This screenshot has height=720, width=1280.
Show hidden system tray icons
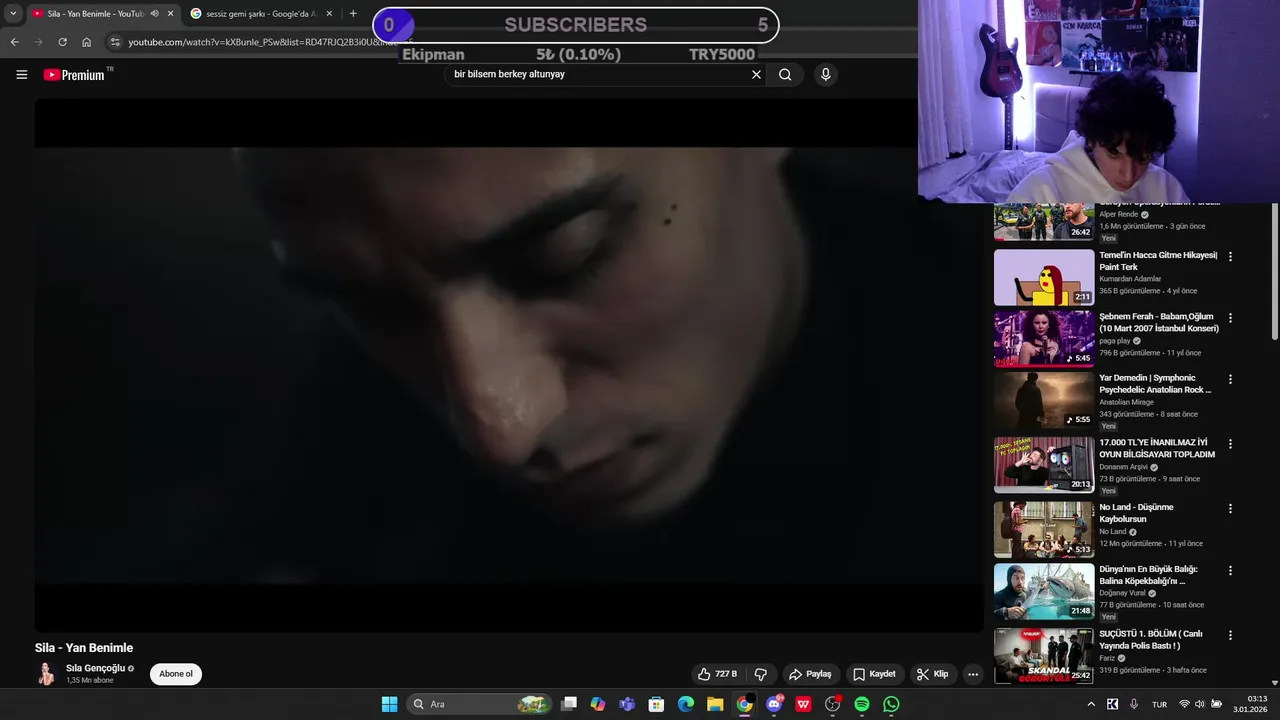pyautogui.click(x=1091, y=704)
